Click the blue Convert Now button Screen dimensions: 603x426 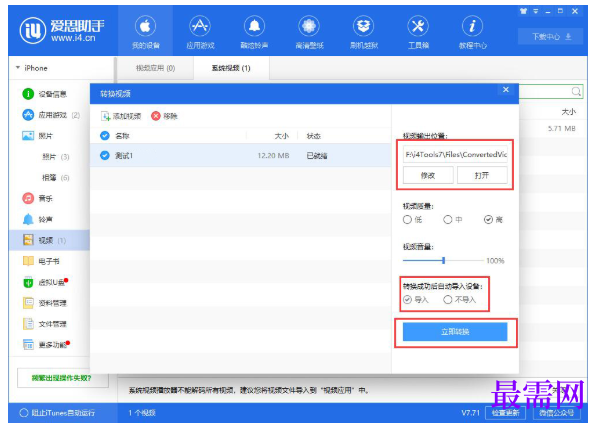click(455, 332)
